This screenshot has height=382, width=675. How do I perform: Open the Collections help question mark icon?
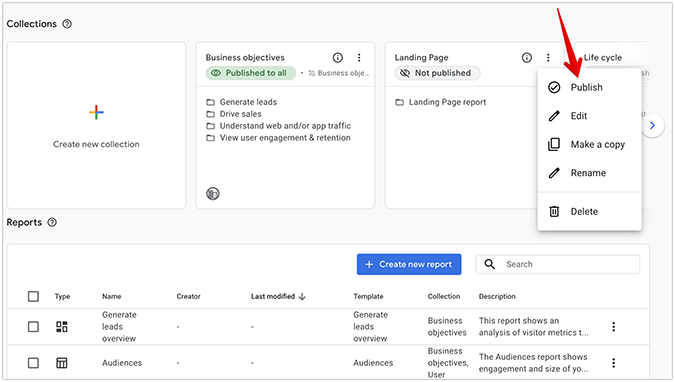pos(67,24)
